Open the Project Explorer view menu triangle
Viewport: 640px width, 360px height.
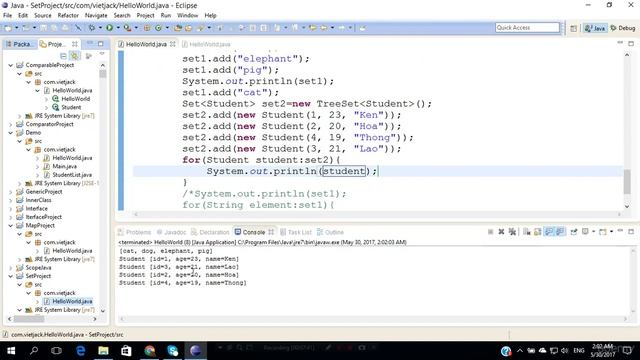point(102,54)
